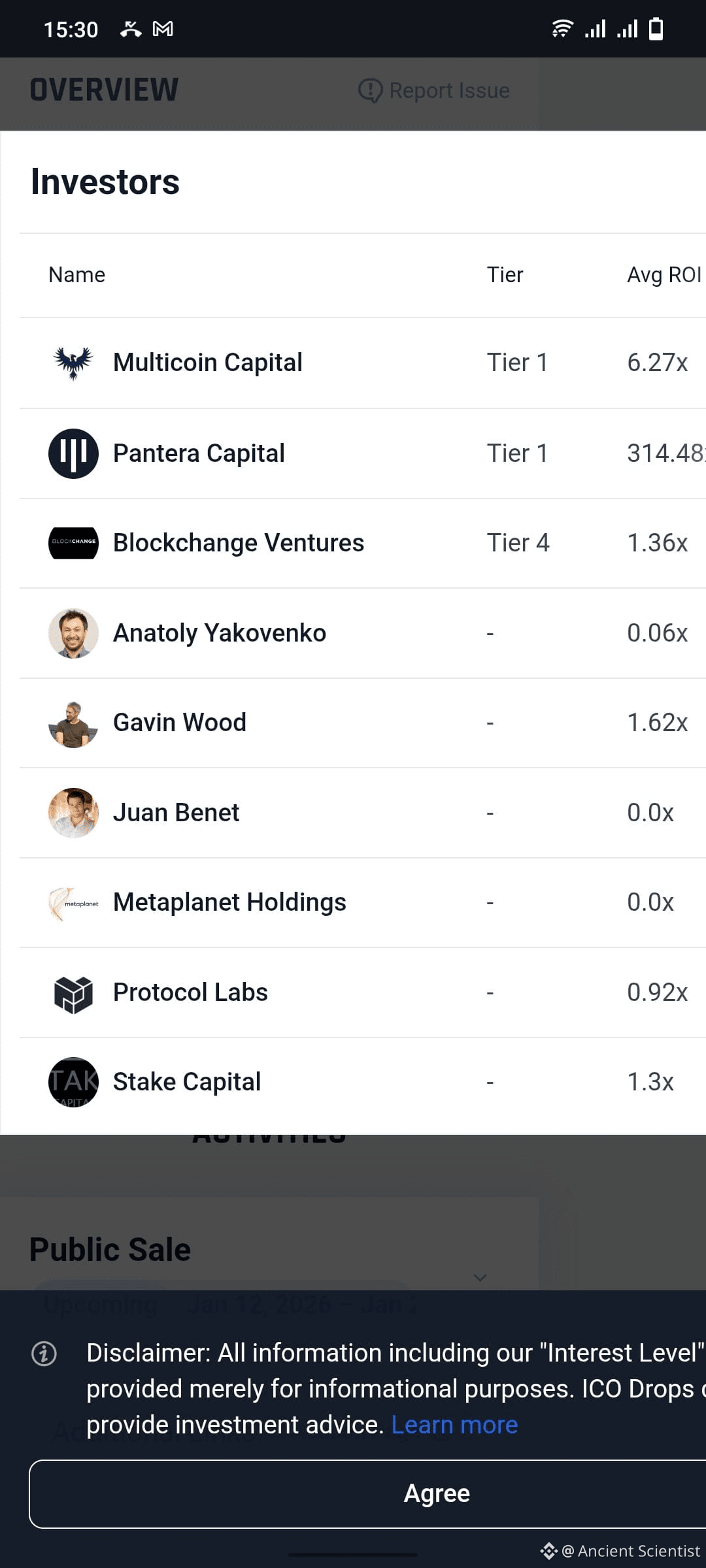Tap the Pantera Capital round logo

click(73, 453)
